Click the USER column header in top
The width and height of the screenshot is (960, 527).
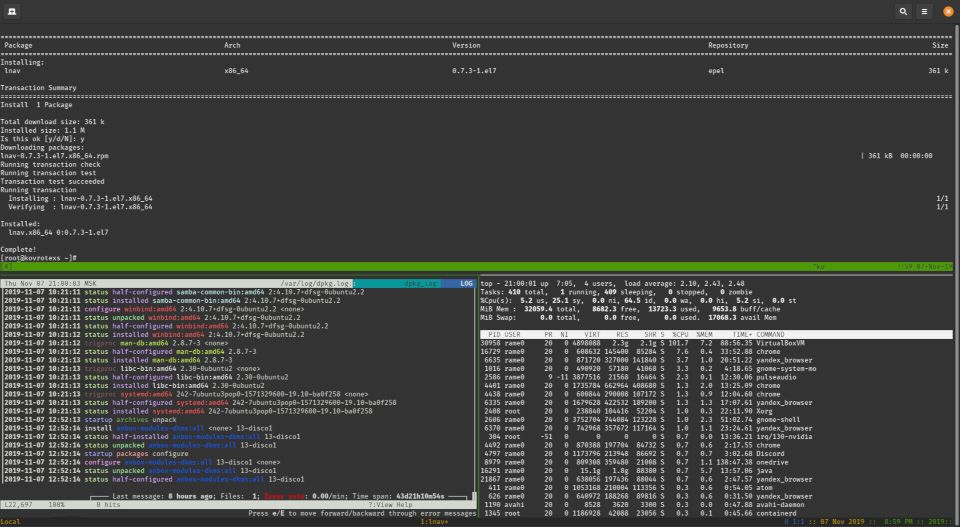tap(512, 335)
